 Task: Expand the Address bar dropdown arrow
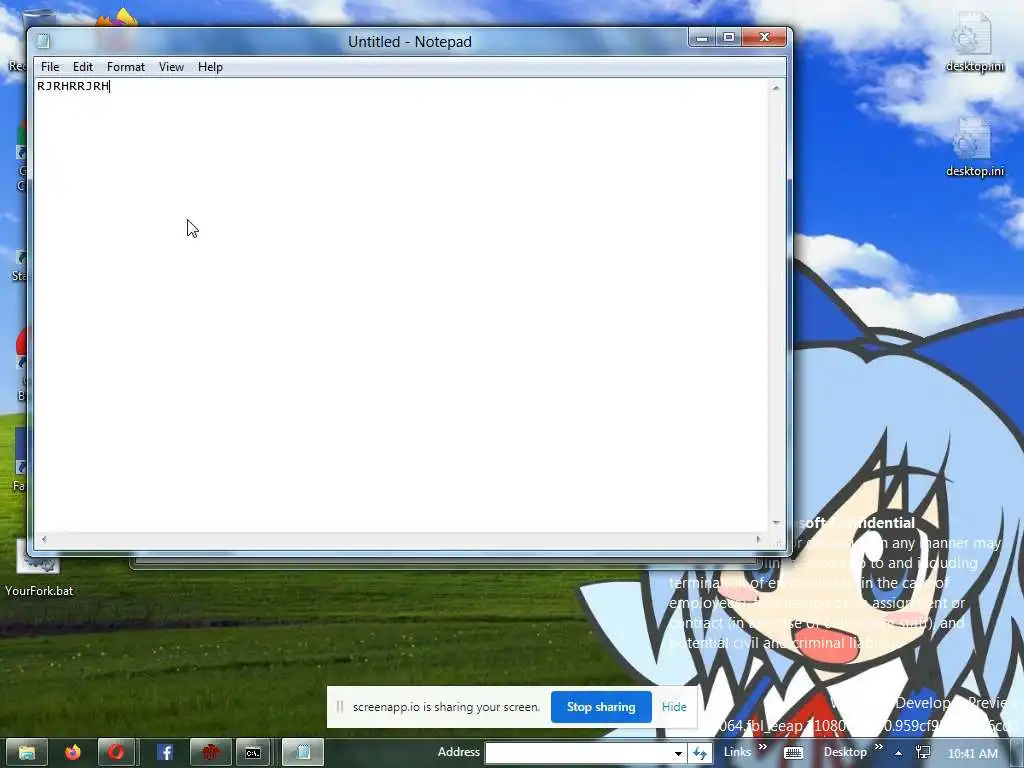[679, 753]
